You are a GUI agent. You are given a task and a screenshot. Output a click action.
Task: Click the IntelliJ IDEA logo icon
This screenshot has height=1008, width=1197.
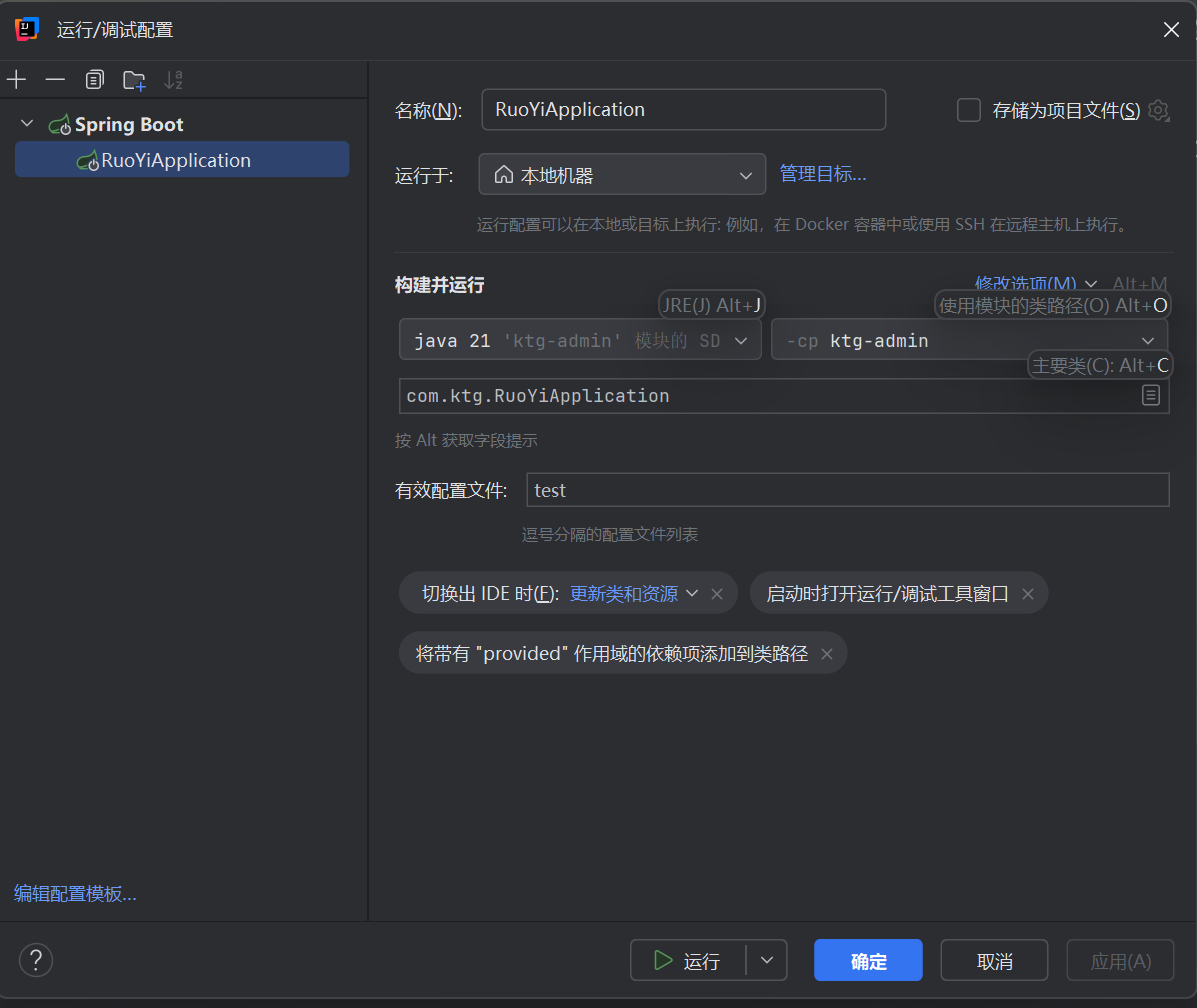pos(27,29)
